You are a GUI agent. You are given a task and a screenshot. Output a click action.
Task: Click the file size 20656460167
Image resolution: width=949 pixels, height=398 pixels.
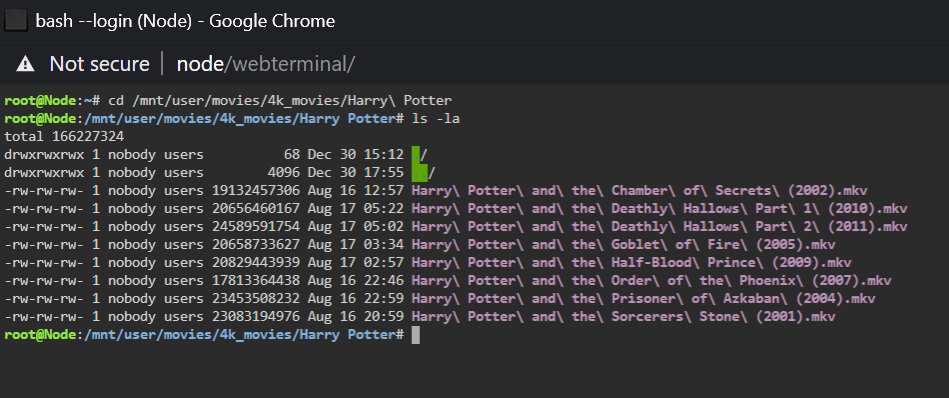255,209
